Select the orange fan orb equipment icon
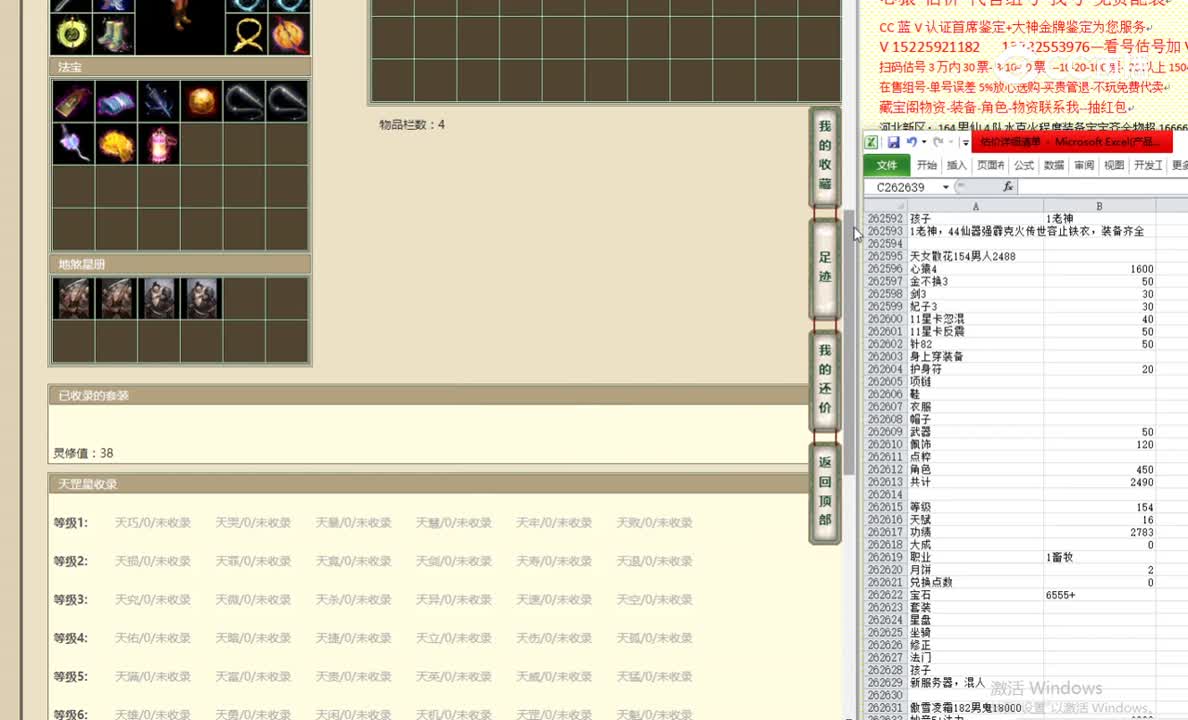This screenshot has width=1188, height=720. click(x=289, y=34)
